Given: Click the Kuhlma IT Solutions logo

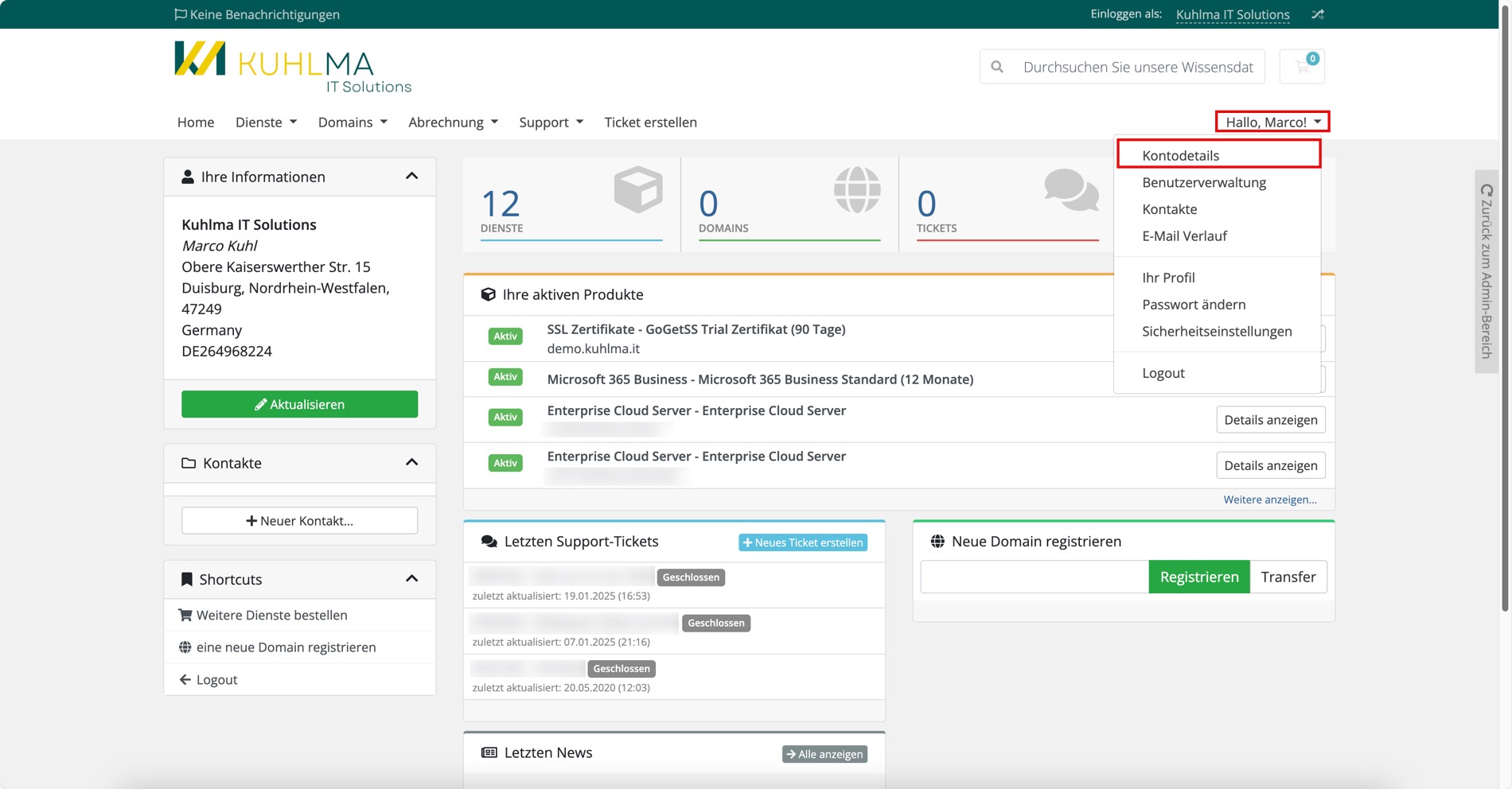Looking at the screenshot, I should (x=292, y=68).
